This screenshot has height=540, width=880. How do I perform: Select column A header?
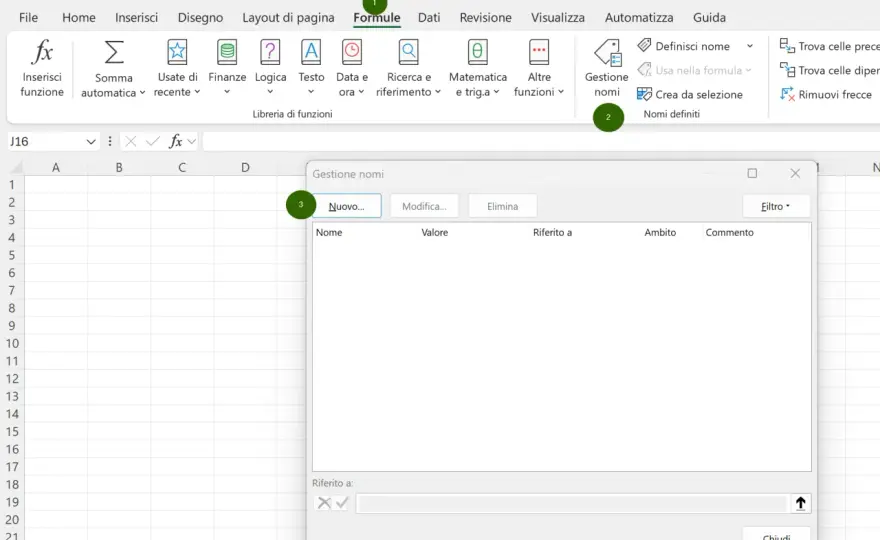56,167
